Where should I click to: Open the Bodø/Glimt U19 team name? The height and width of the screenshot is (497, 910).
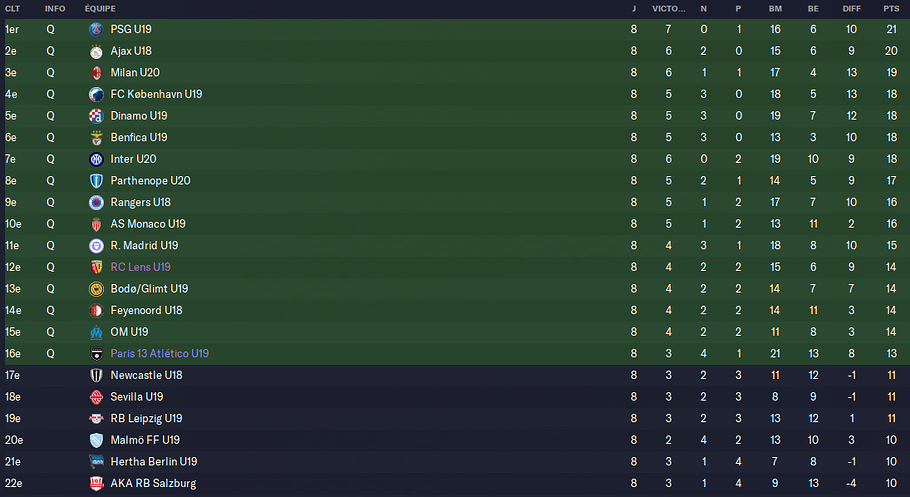(149, 289)
